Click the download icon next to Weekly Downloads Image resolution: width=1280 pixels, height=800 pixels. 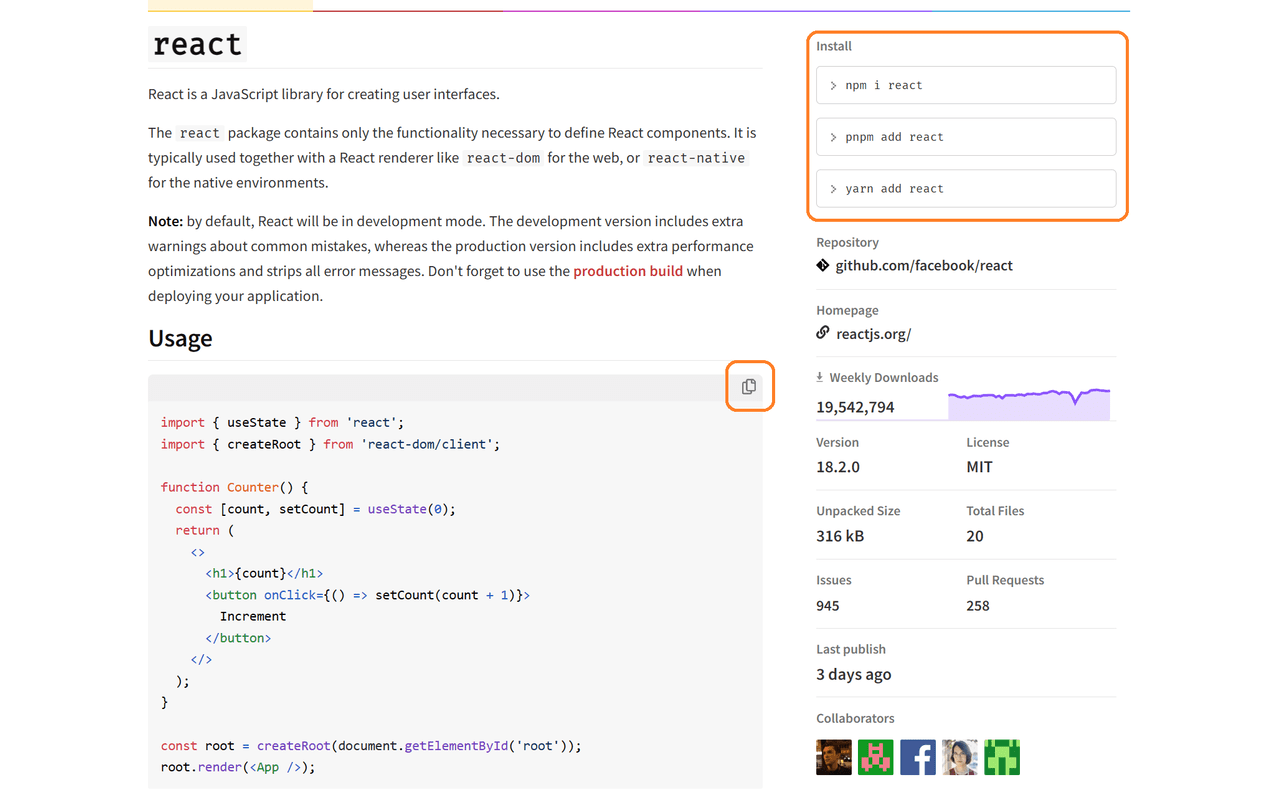[x=820, y=377]
